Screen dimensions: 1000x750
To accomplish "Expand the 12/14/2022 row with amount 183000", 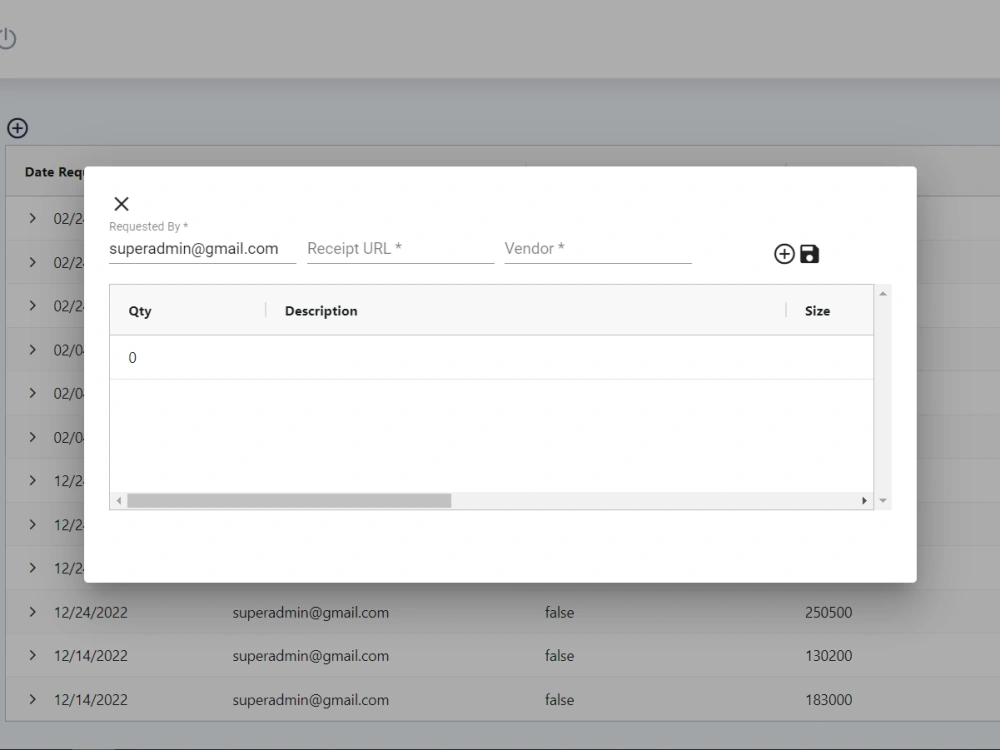I will (x=33, y=700).
